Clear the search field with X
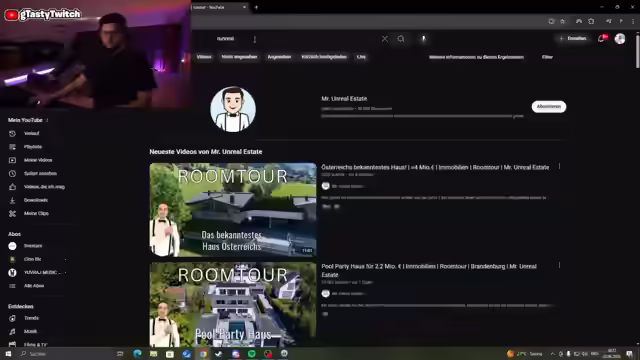Screen dimensions: 640x360 pyautogui.click(x=384, y=39)
